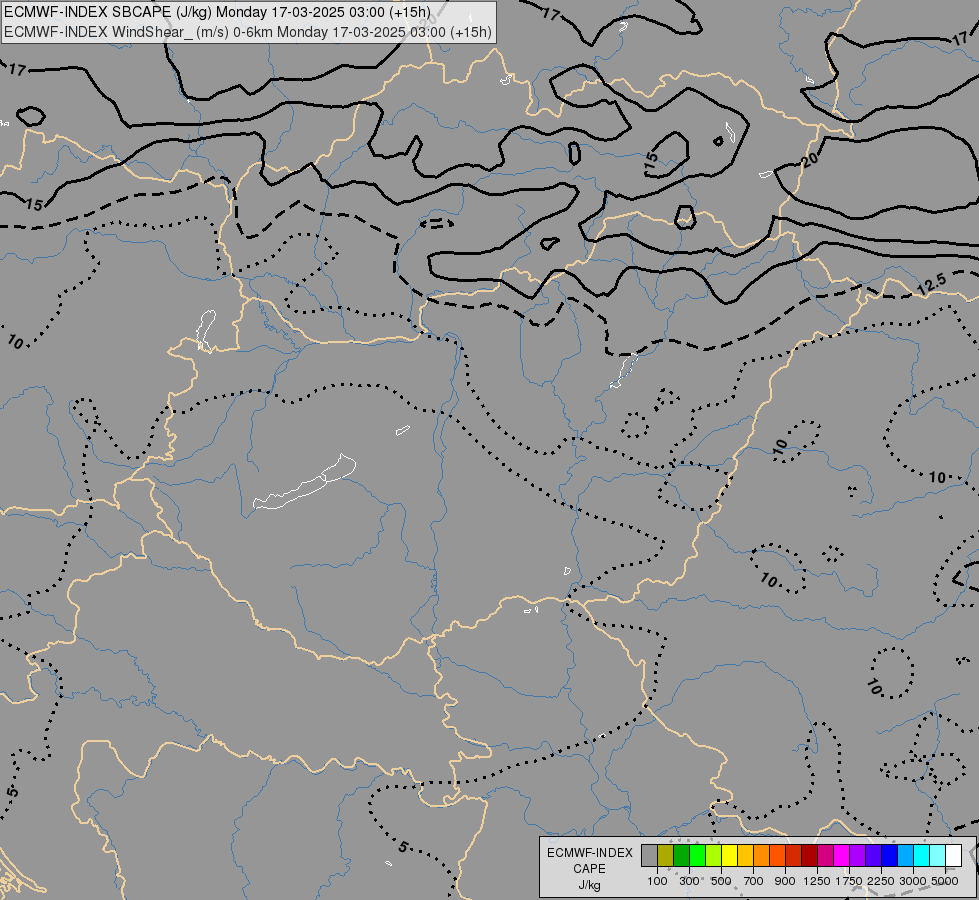Click the ECMWF-INDEX heading inside the legend box
Image resolution: width=979 pixels, height=900 pixels.
click(x=590, y=853)
